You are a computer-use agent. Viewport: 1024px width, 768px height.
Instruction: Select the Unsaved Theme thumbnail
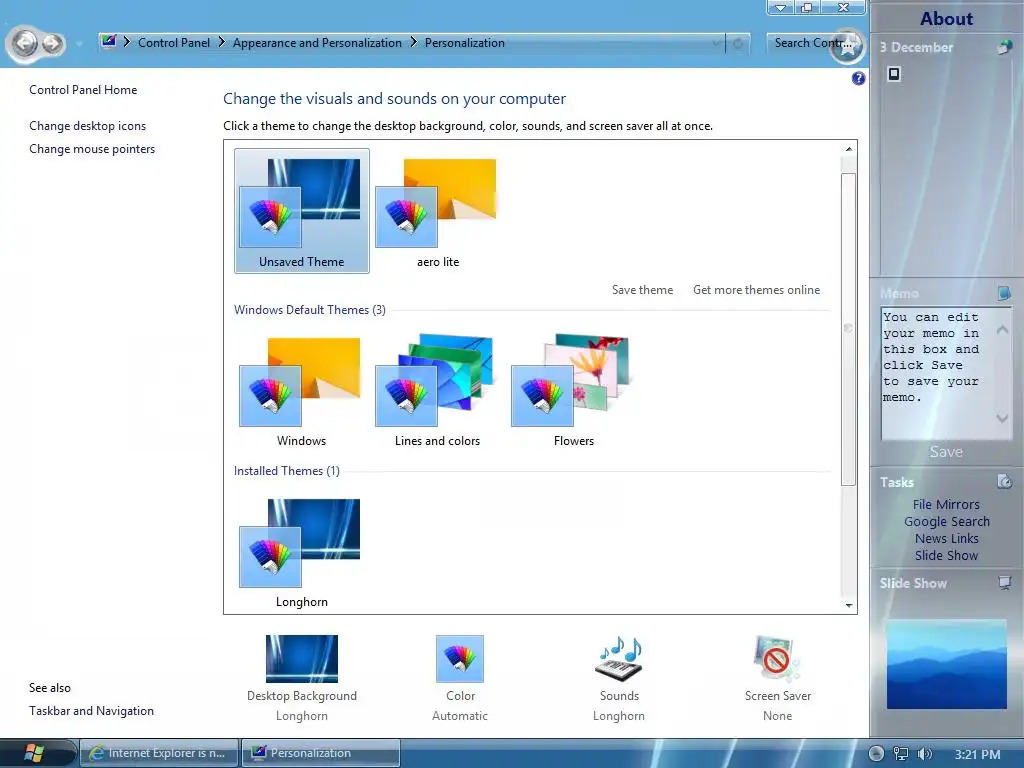coord(301,210)
